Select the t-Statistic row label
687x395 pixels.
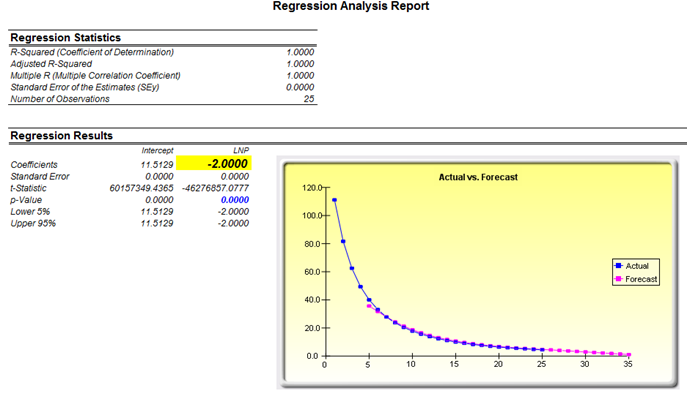click(28, 188)
